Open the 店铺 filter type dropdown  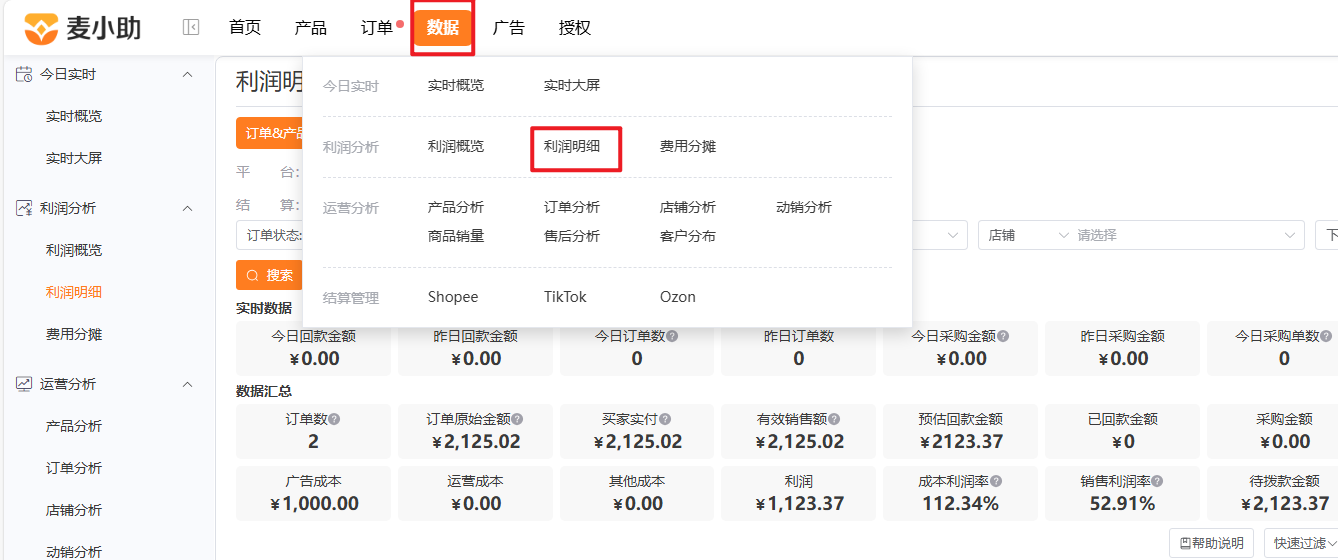coord(1029,235)
